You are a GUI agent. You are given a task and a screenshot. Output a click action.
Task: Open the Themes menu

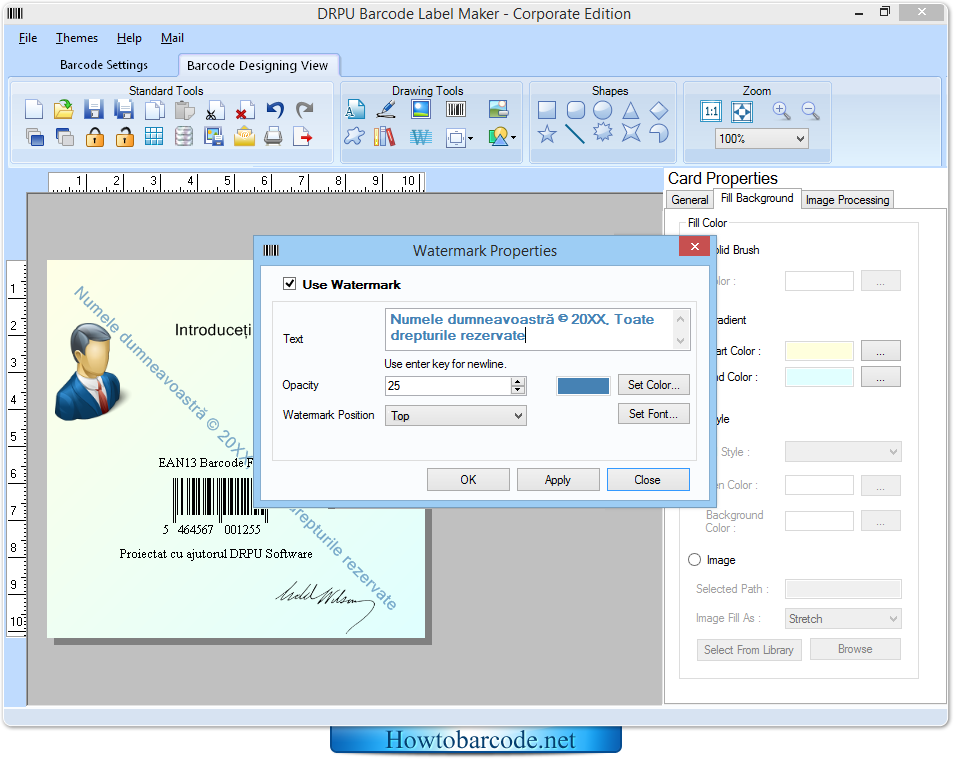[77, 38]
